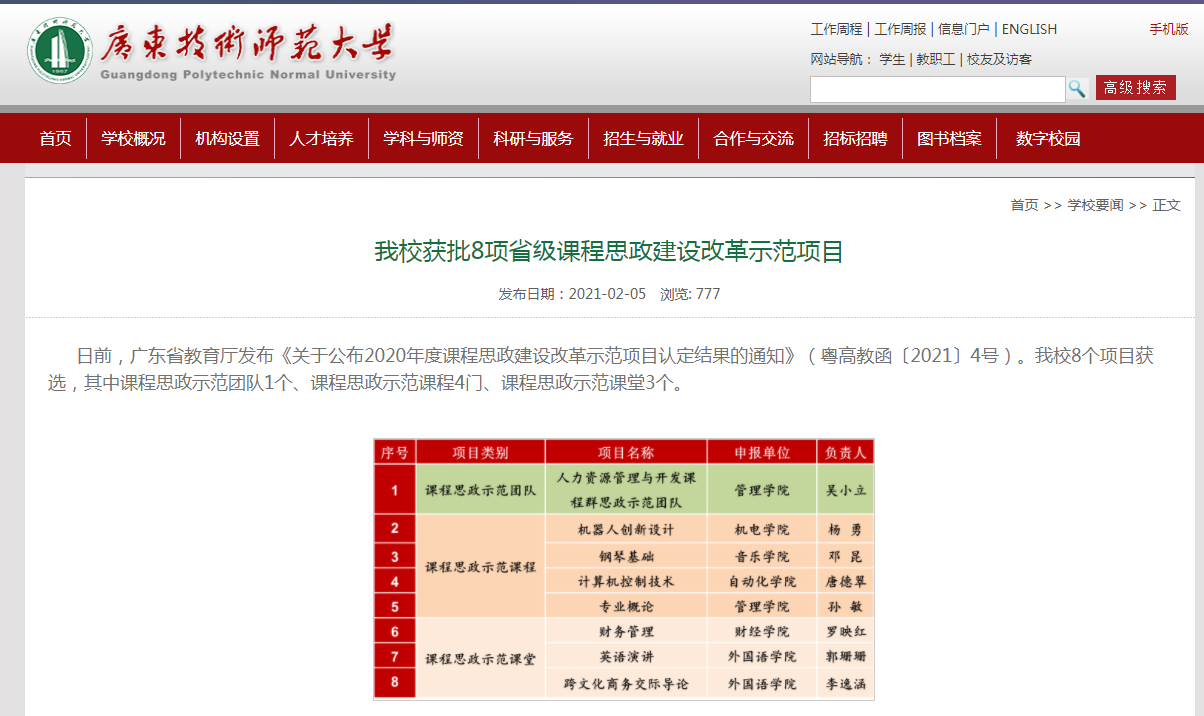
Task: Click 合作与交流 in the red navbar
Action: pyautogui.click(x=753, y=139)
